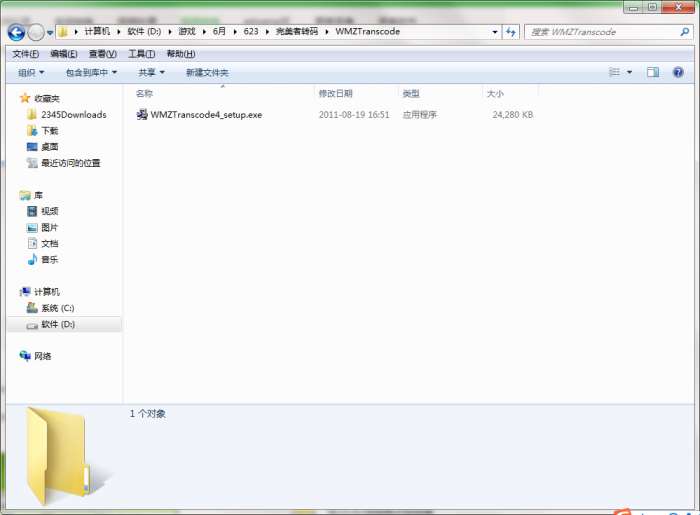Expand the chevron after 游戏 breadcrumb
700x515 pixels.
(x=204, y=32)
